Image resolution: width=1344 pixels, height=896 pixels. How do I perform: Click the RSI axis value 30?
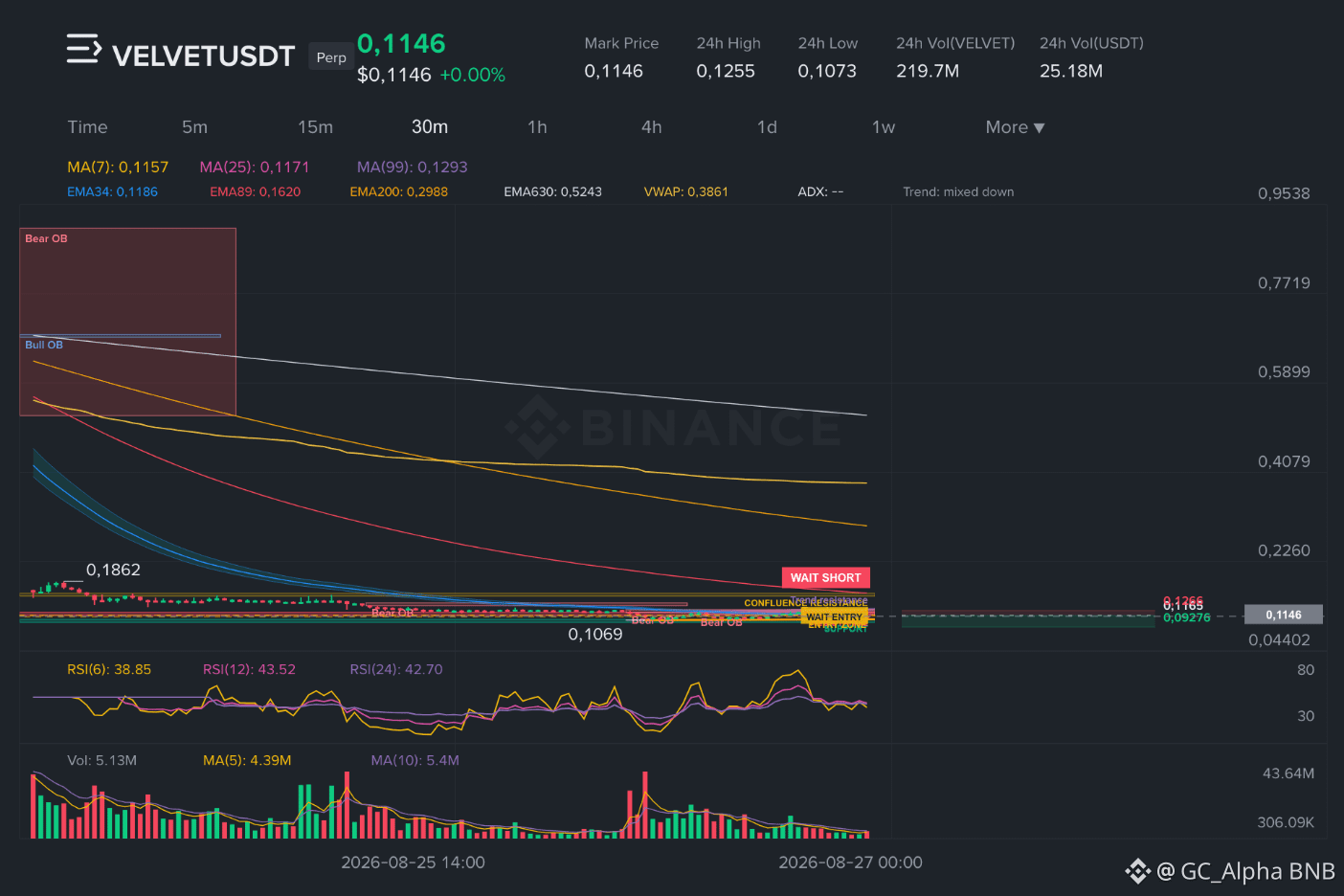(1306, 716)
